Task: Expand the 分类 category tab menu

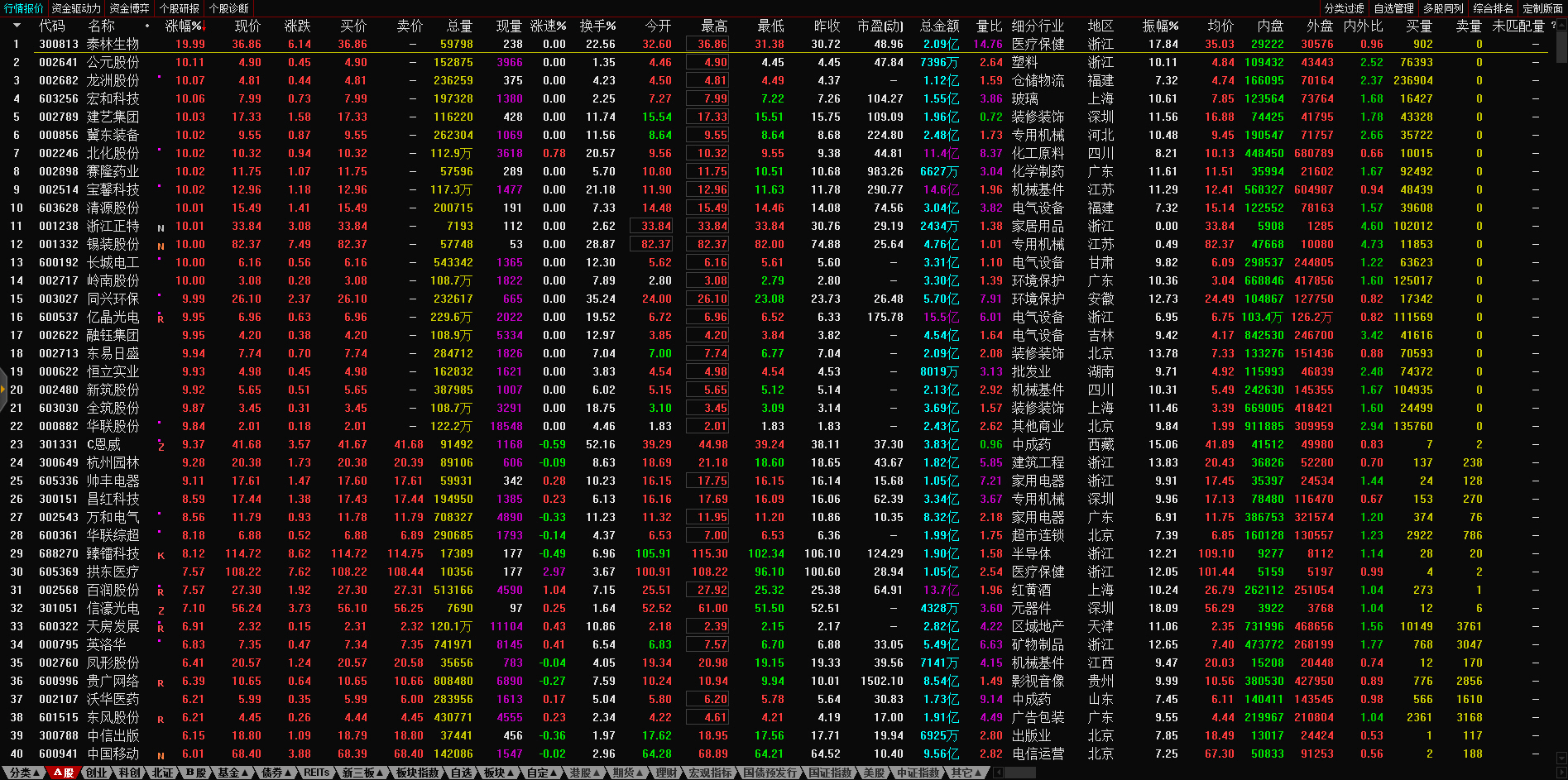Action: (x=25, y=773)
